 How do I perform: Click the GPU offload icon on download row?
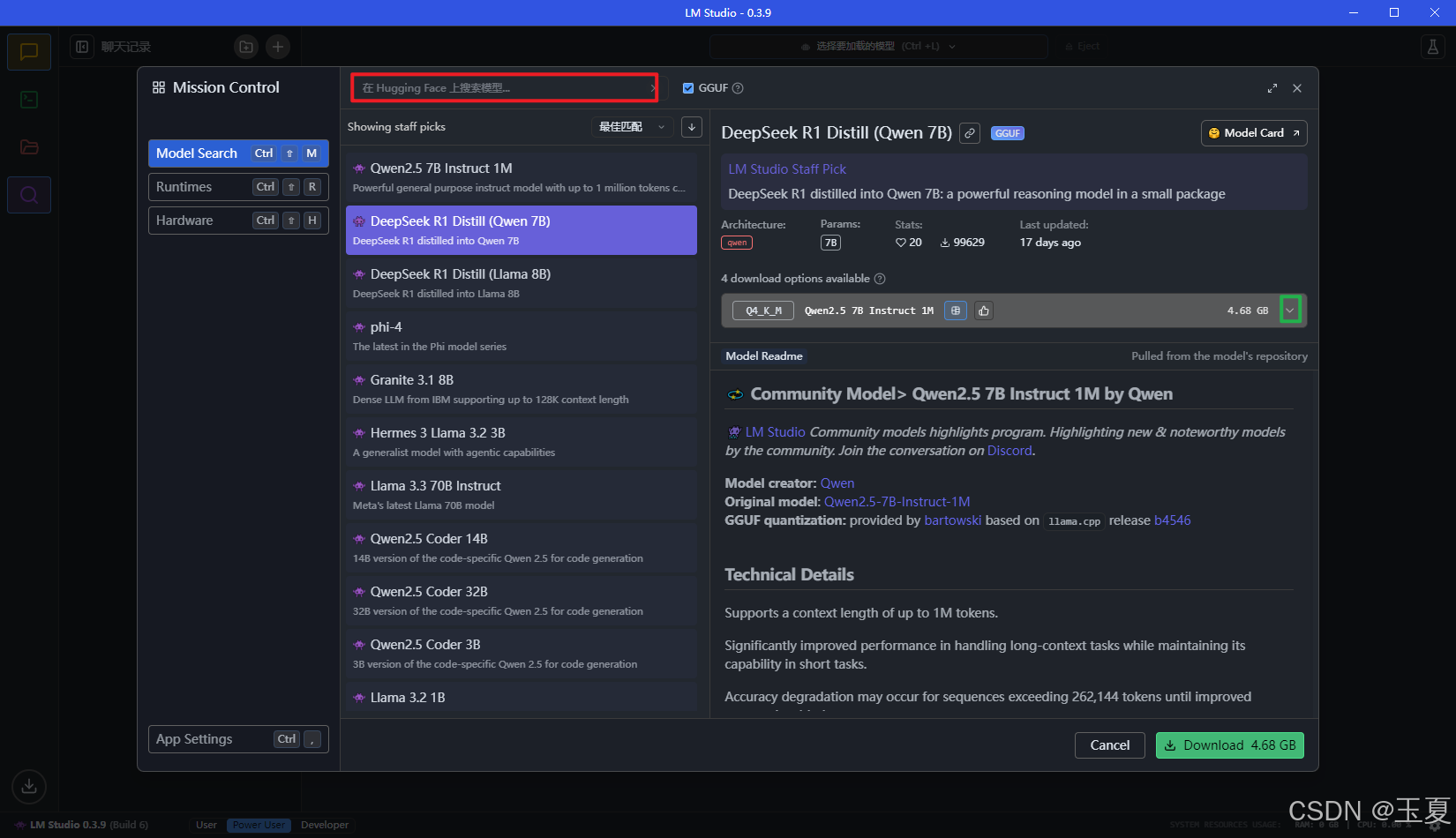(956, 311)
